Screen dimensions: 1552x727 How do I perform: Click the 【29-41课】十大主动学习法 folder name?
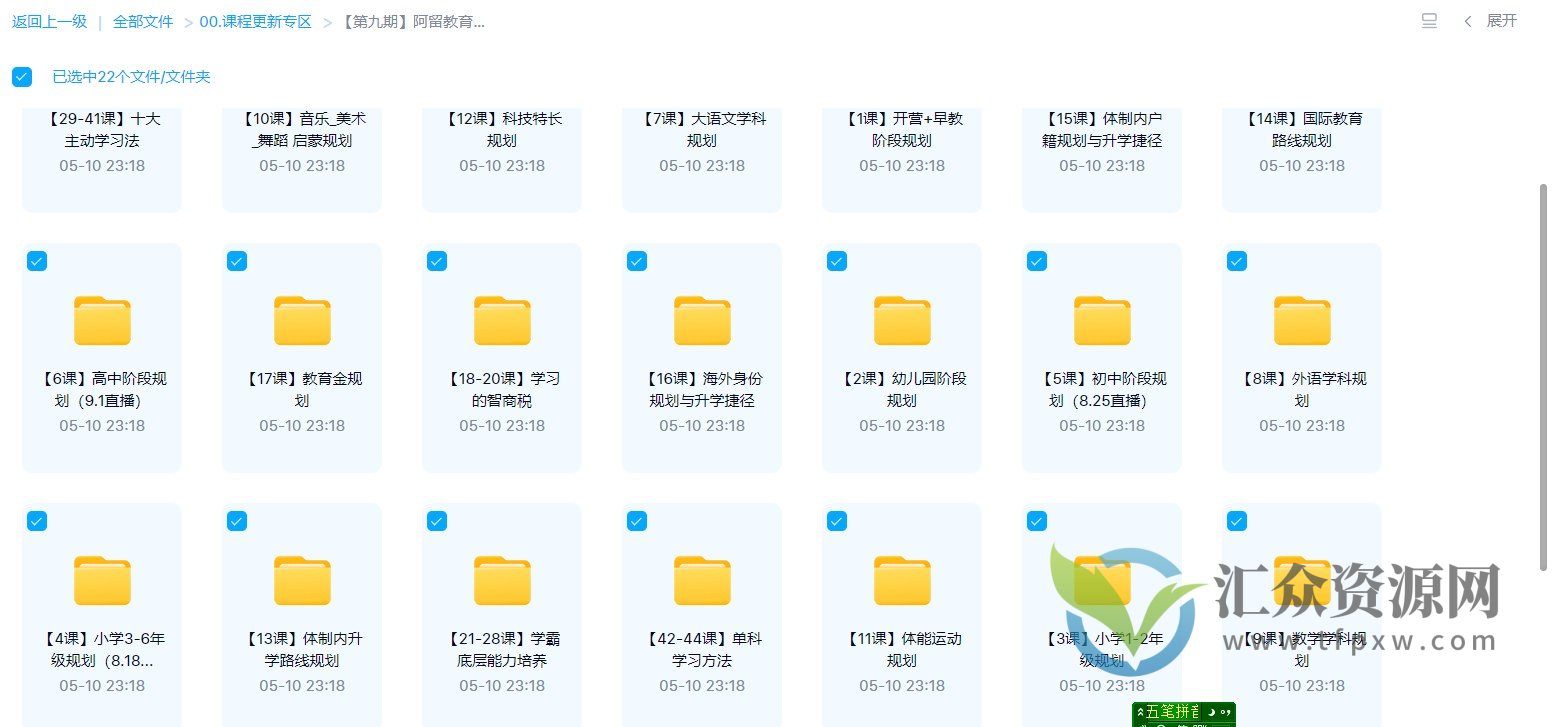(x=102, y=130)
